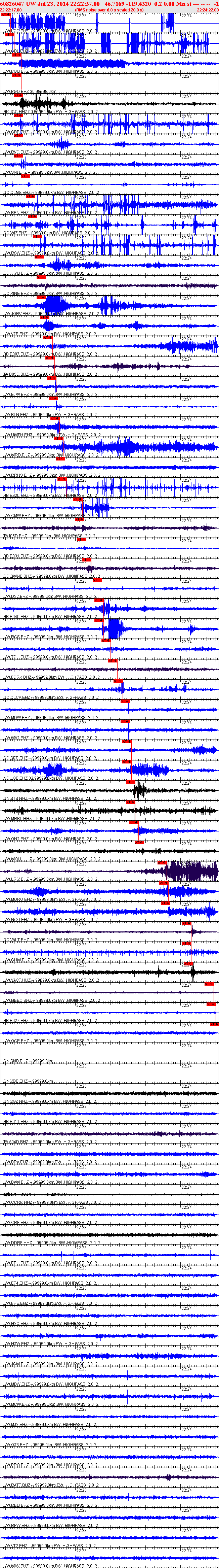Select the TA.I05D BHZ trace label
The image size is (219, 1568).
pos(50,536)
